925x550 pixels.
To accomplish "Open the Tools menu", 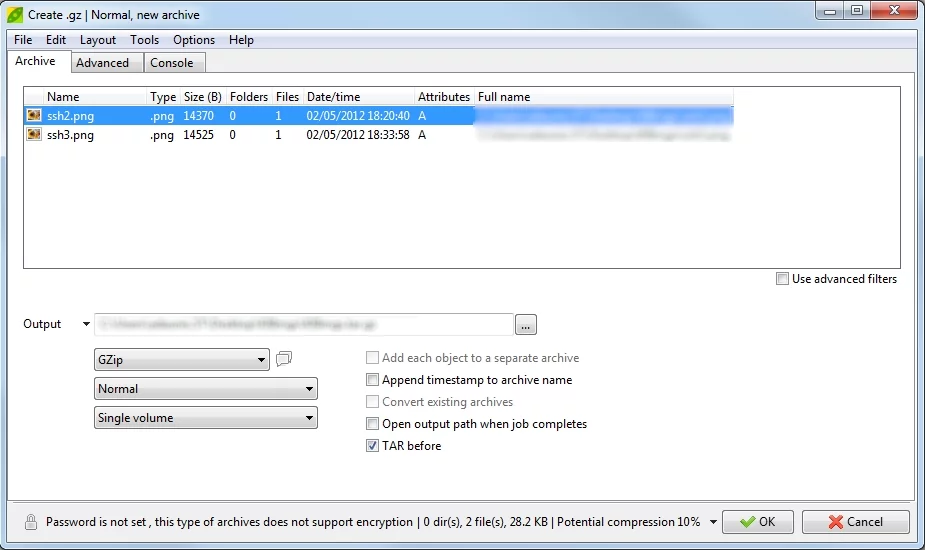I will [145, 40].
